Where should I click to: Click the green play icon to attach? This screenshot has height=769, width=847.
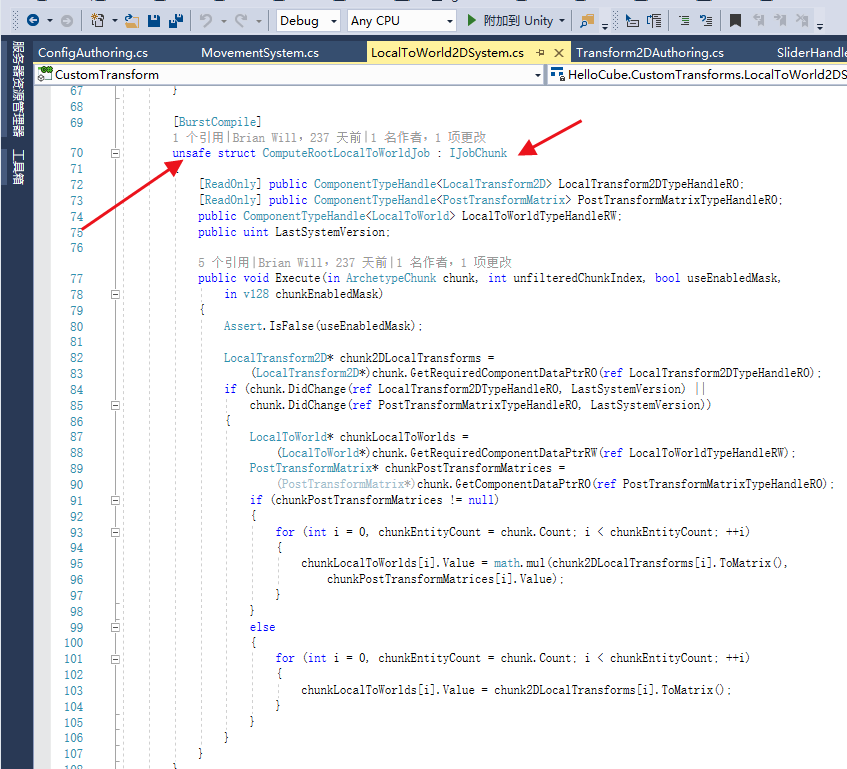click(472, 21)
